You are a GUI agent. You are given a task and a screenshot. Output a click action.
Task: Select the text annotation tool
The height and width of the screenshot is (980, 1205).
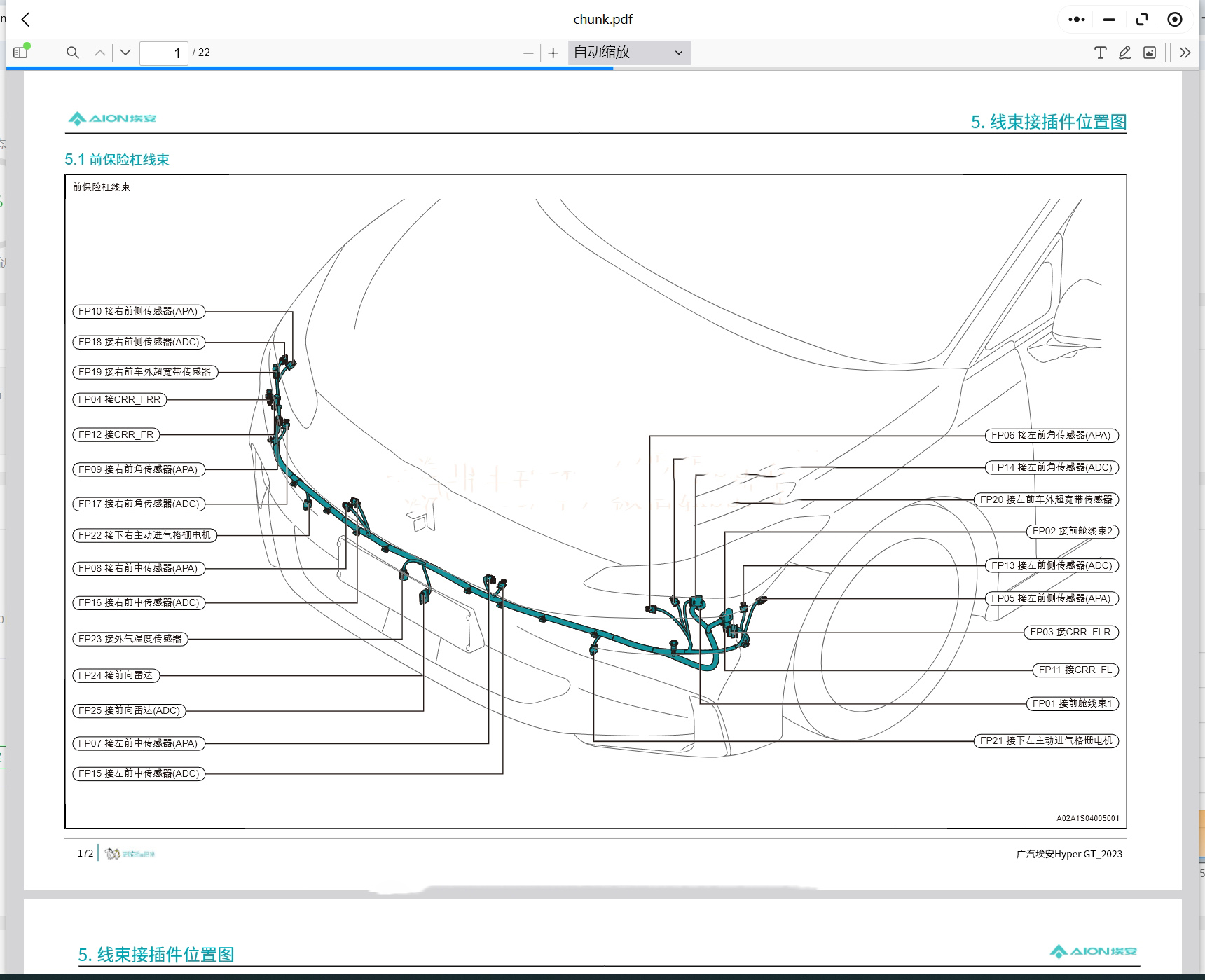[x=1100, y=53]
